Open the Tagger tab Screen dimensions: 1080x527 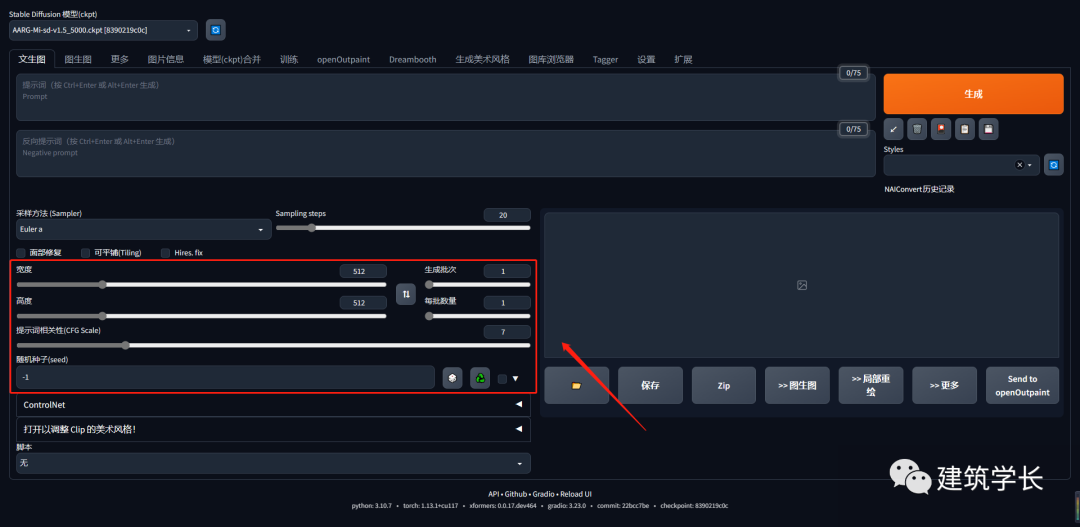click(x=605, y=59)
